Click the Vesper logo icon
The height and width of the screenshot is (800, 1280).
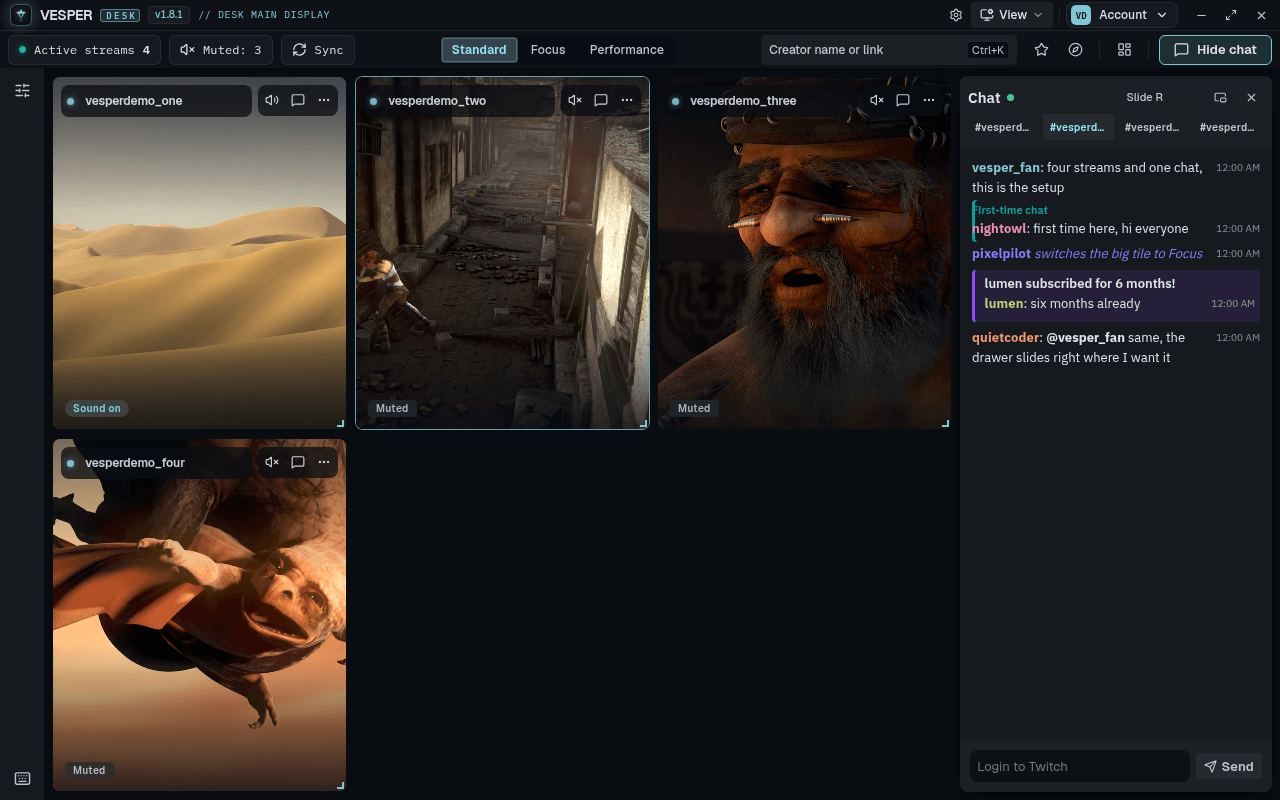pyautogui.click(x=20, y=15)
